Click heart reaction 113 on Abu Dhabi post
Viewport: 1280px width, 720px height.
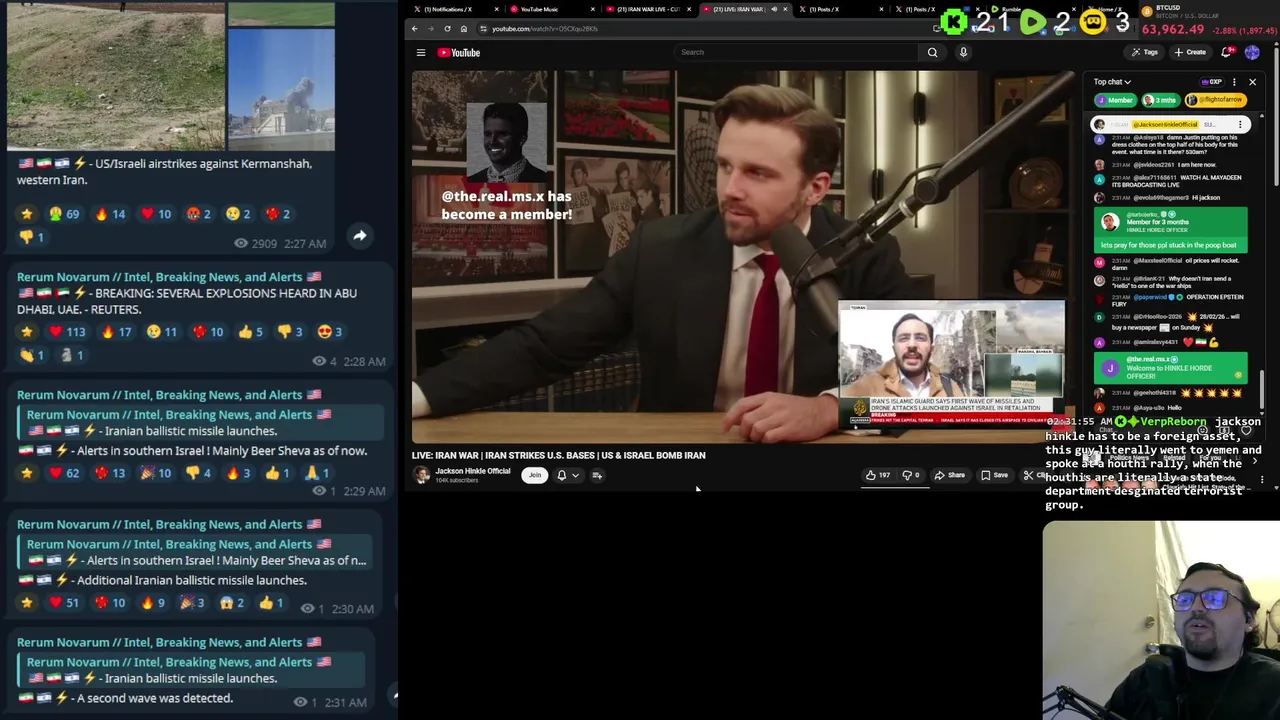[67, 331]
